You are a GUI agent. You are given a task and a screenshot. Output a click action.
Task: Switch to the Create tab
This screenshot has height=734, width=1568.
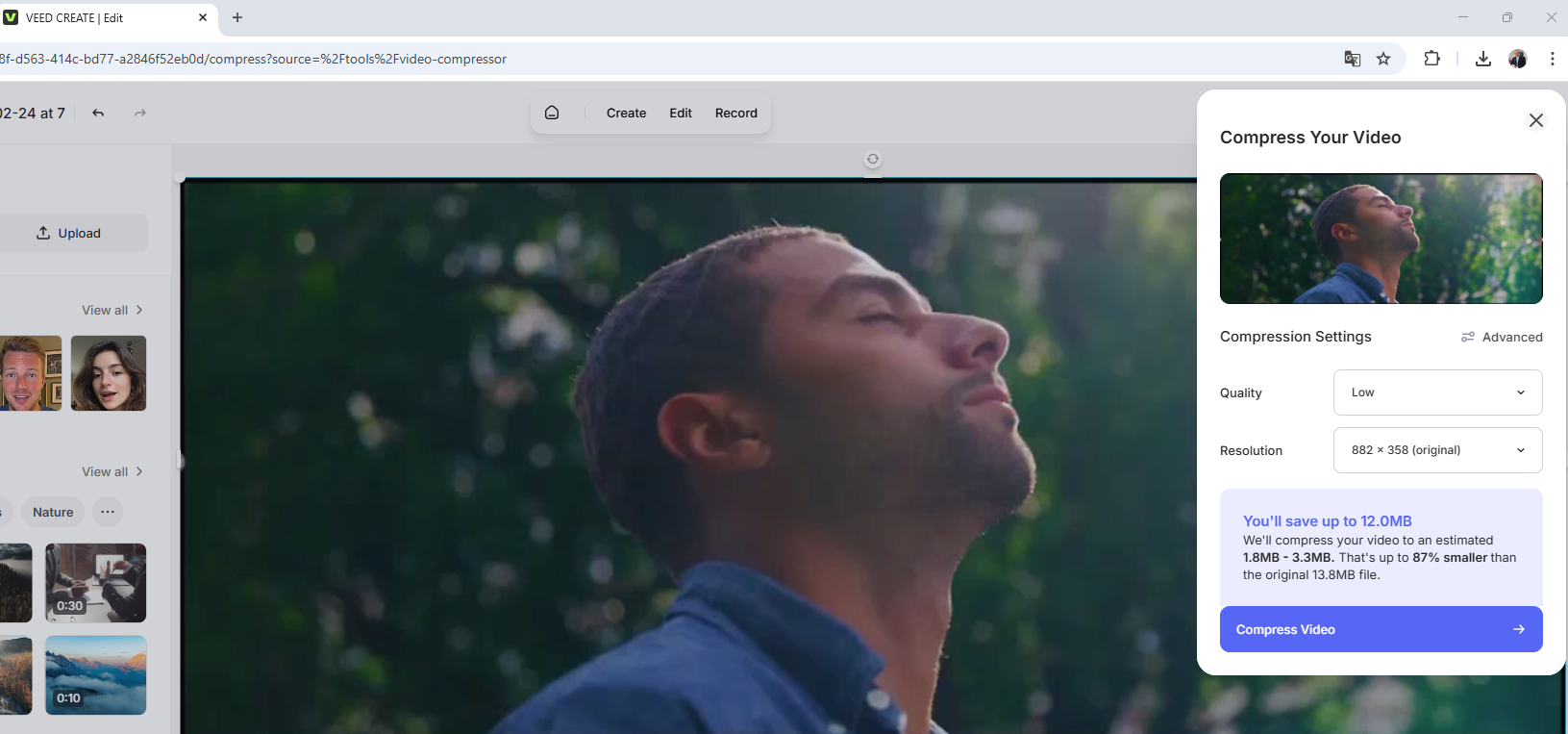[626, 113]
